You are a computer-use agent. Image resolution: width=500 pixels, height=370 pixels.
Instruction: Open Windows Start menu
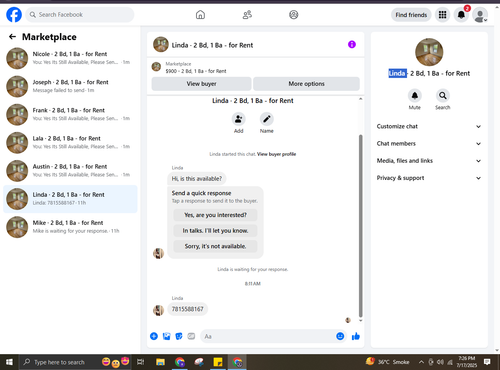coord(9,362)
